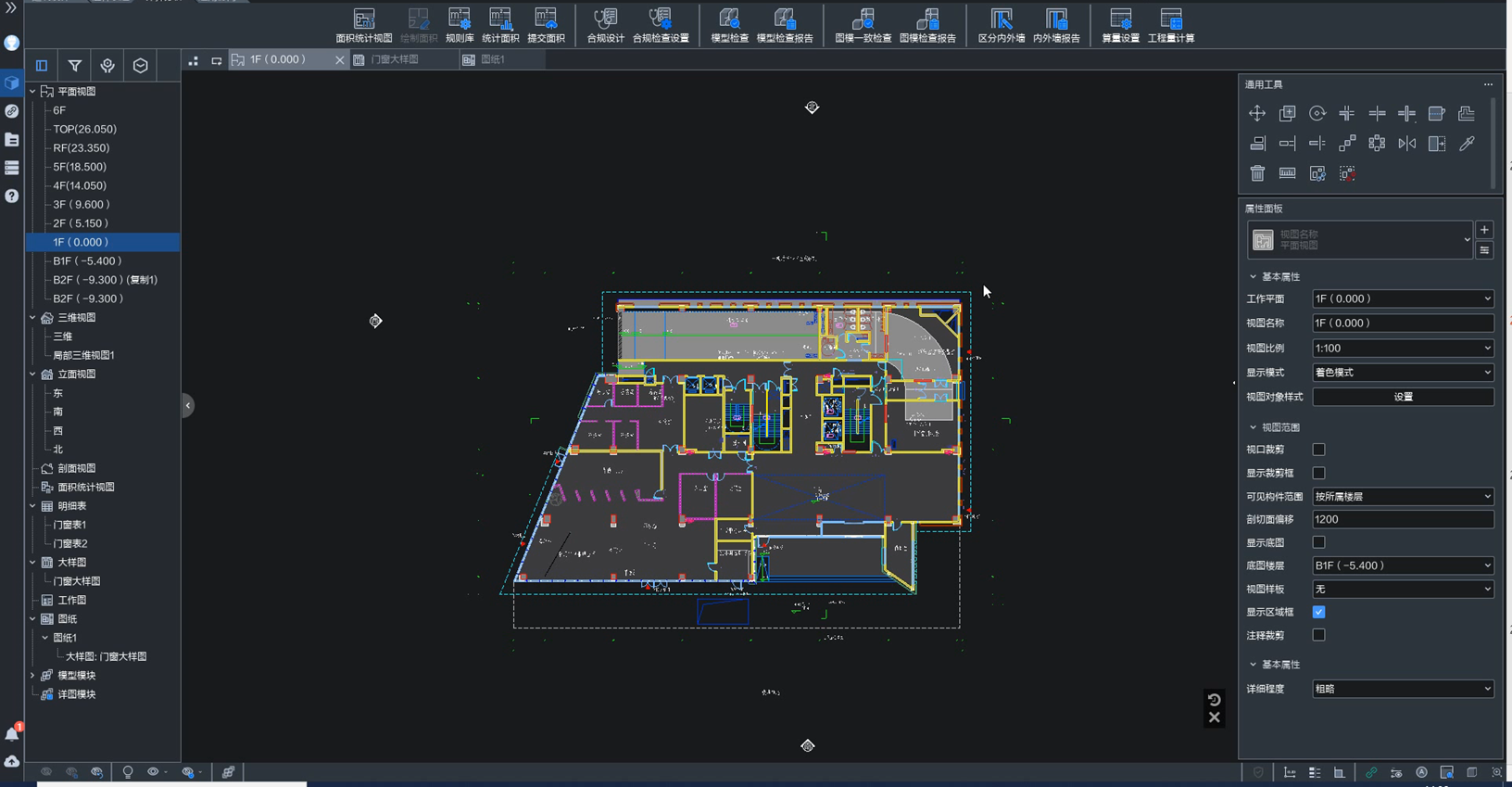Click the 视图名称 input field
This screenshot has height=787, width=1512.
point(1403,323)
